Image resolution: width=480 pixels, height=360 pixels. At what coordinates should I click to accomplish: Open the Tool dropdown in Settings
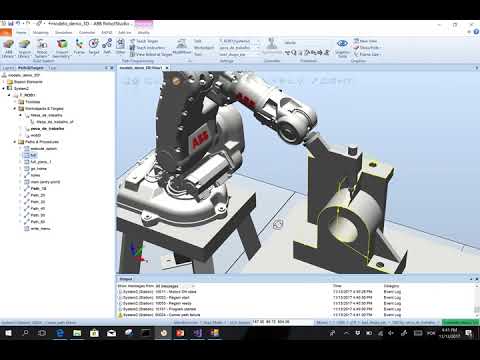pos(239,54)
